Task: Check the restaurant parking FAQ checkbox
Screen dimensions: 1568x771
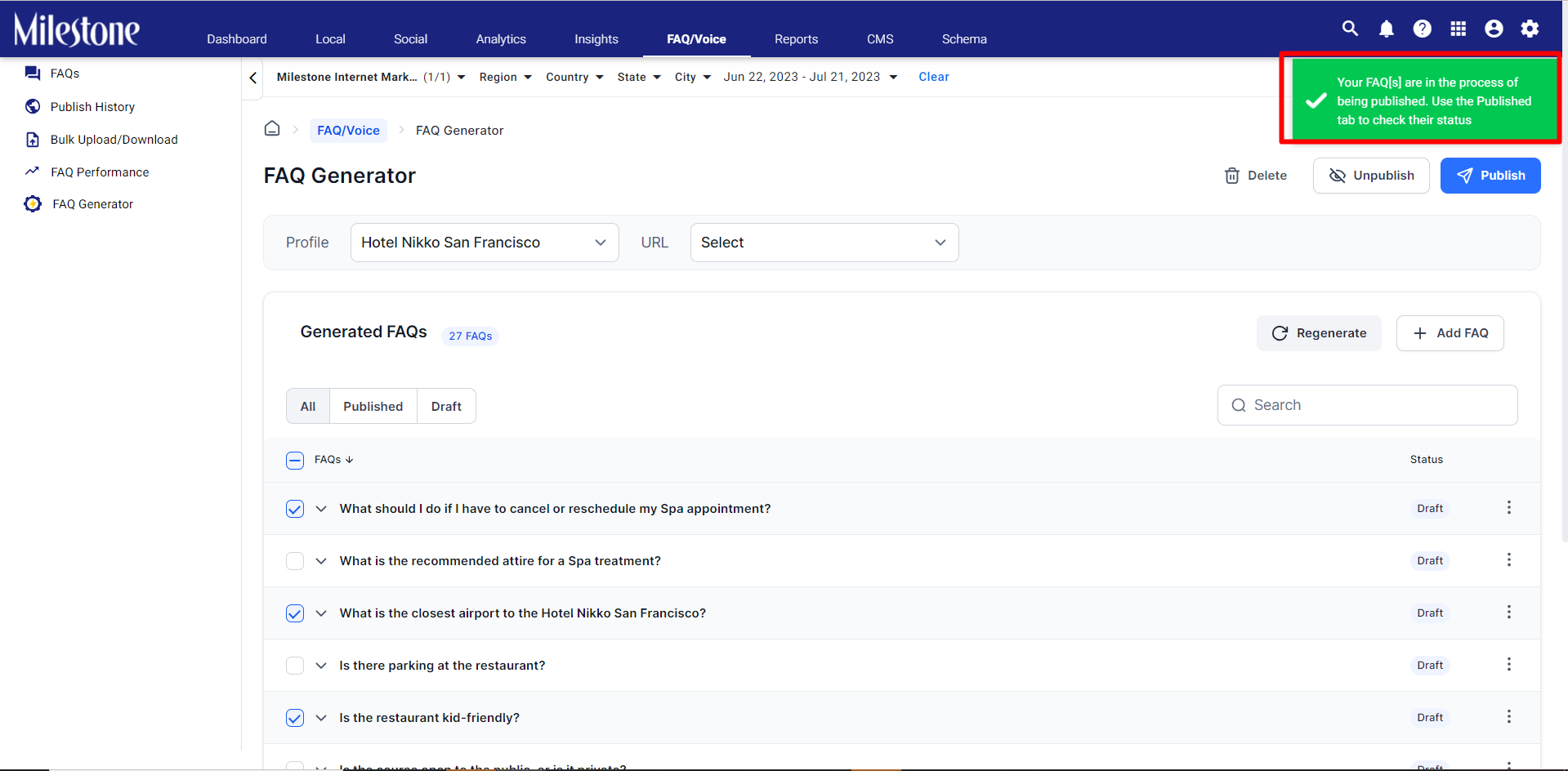Action: tap(295, 666)
